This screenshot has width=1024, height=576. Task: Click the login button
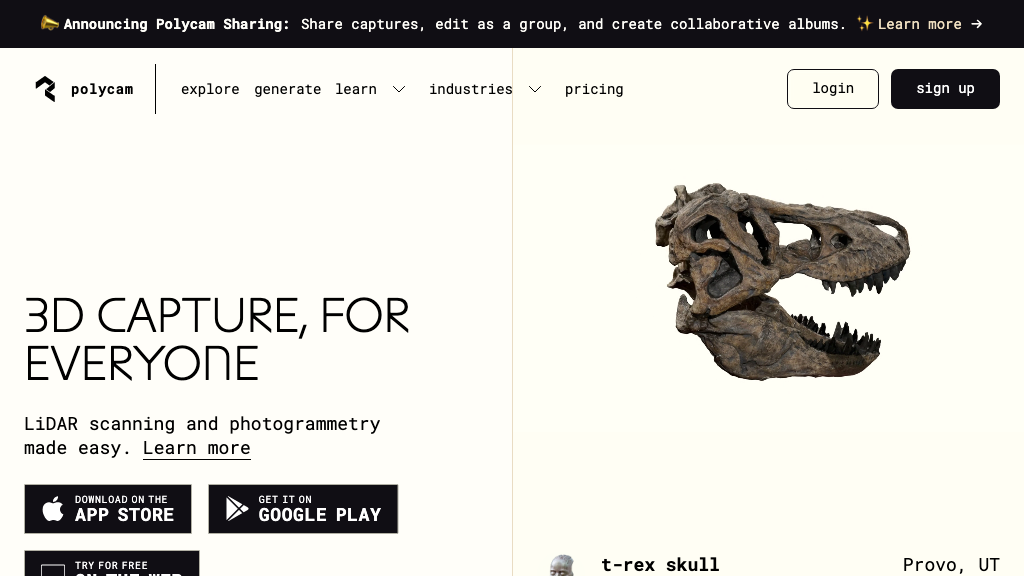point(833,89)
